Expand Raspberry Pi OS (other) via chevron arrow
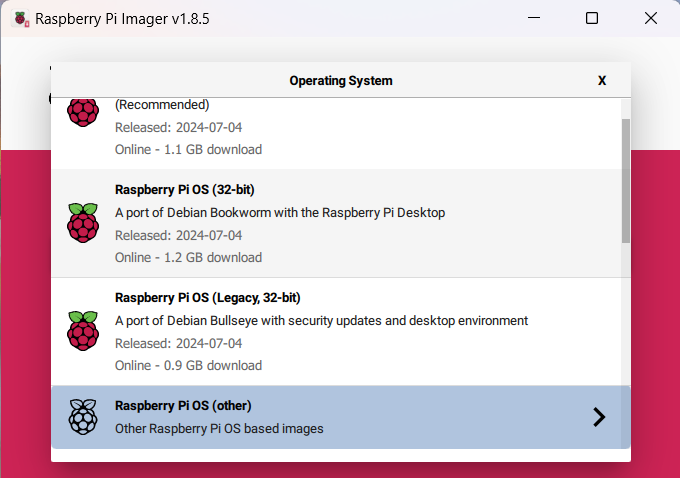 pos(599,417)
